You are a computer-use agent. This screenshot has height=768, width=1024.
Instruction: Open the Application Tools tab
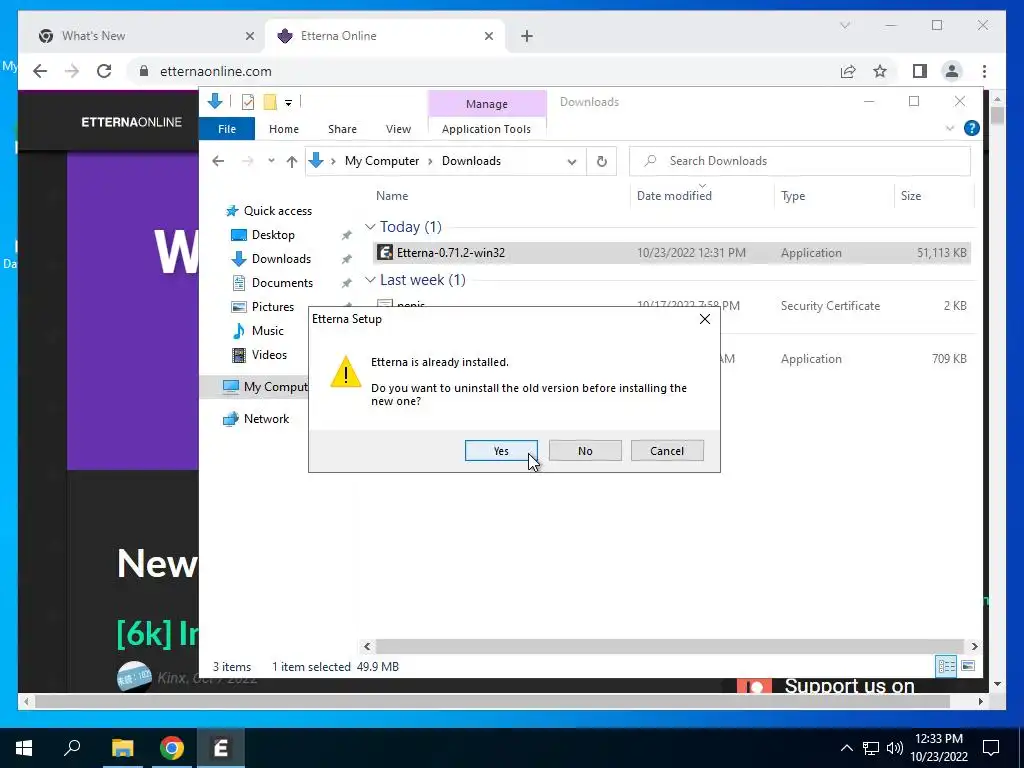[x=486, y=129]
